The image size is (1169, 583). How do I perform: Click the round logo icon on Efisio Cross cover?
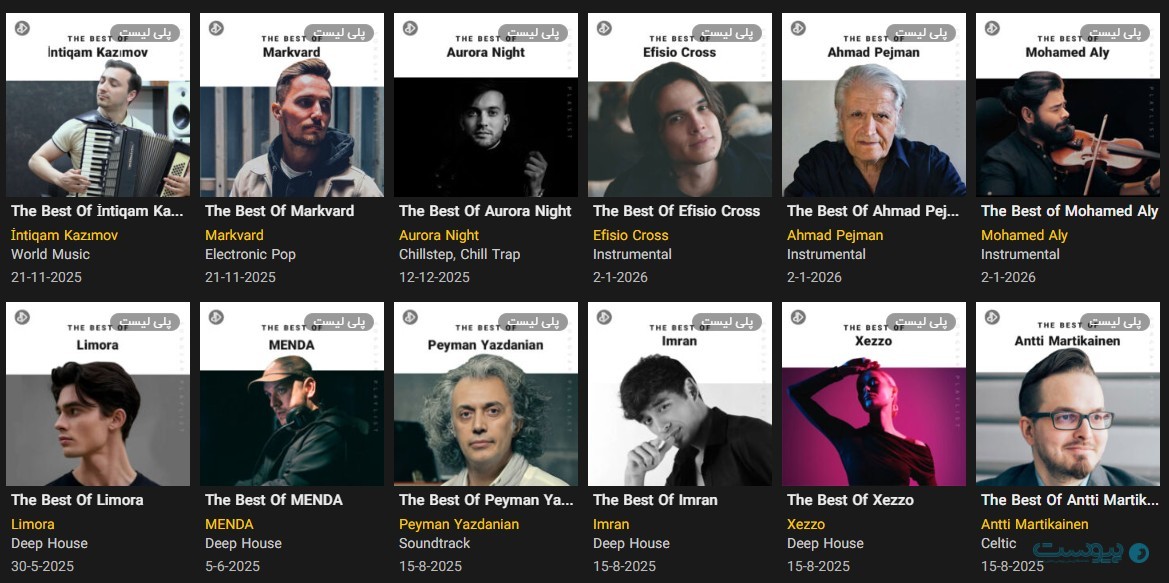coord(604,28)
